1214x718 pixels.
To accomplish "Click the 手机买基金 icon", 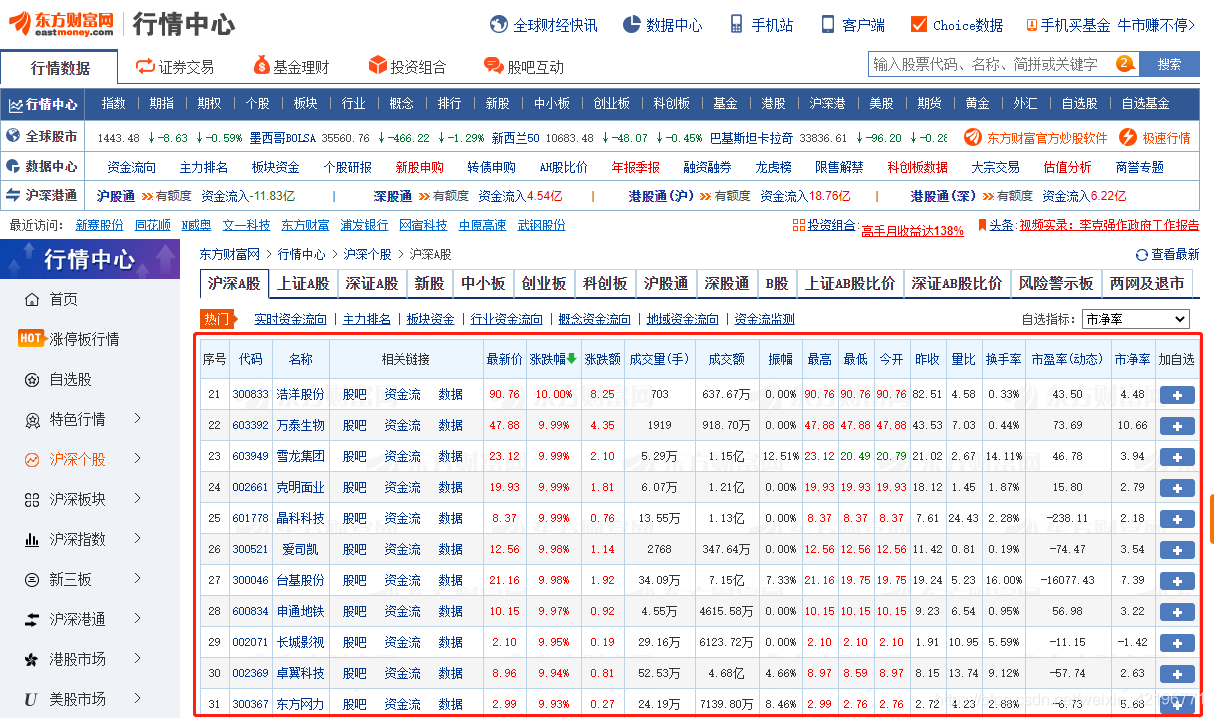I will click(x=1031, y=25).
